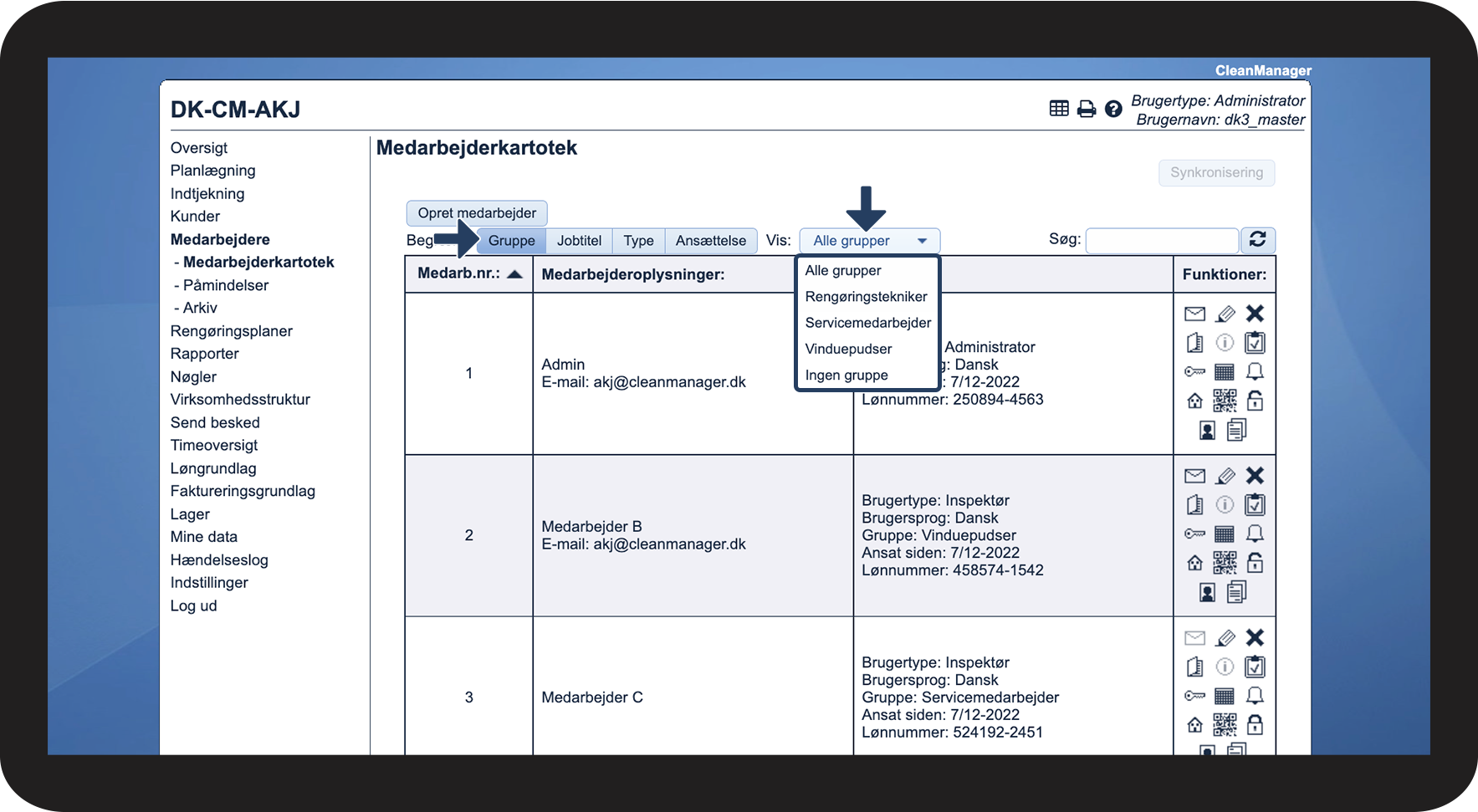Open help via the question mark icon
Viewport: 1478px width, 812px height.
(x=1113, y=109)
